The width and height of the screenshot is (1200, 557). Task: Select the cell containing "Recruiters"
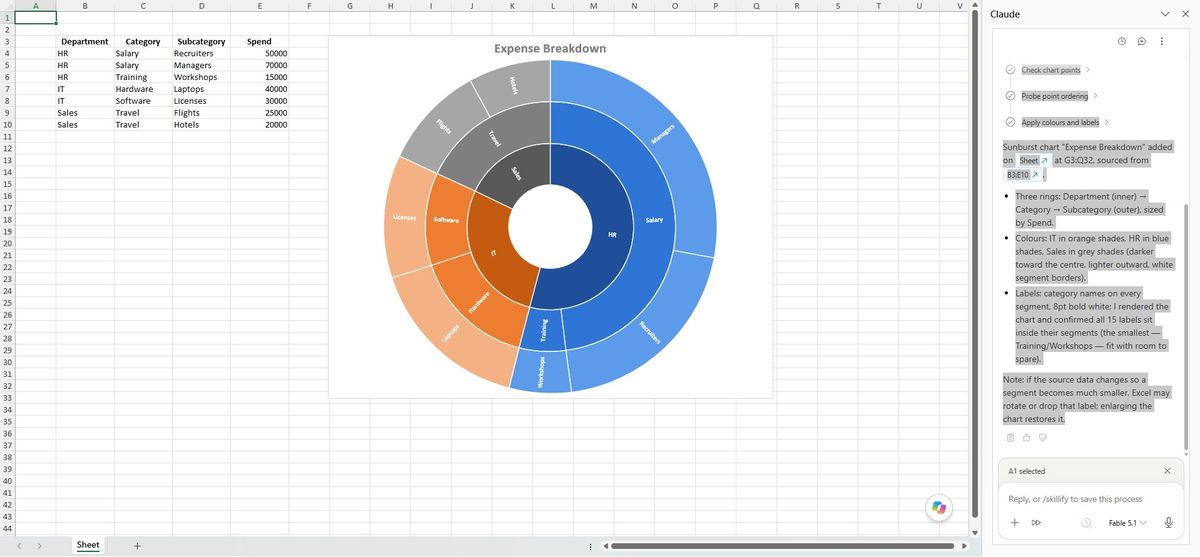[x=201, y=53]
